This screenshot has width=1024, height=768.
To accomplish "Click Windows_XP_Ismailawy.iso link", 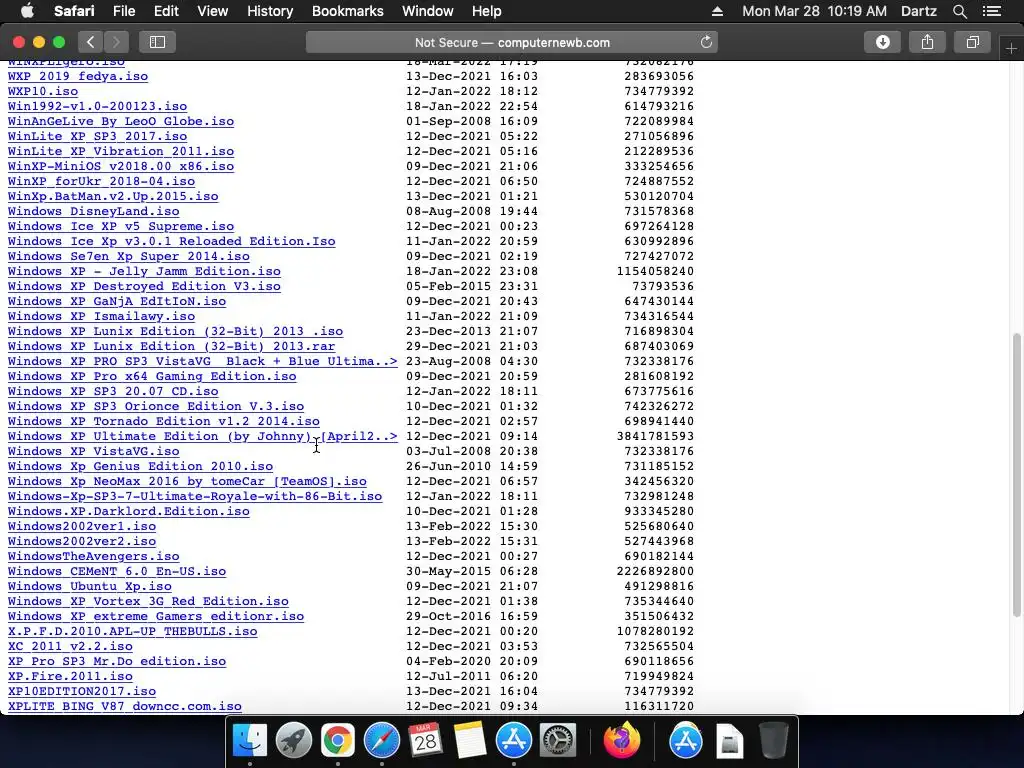I will click(101, 317).
